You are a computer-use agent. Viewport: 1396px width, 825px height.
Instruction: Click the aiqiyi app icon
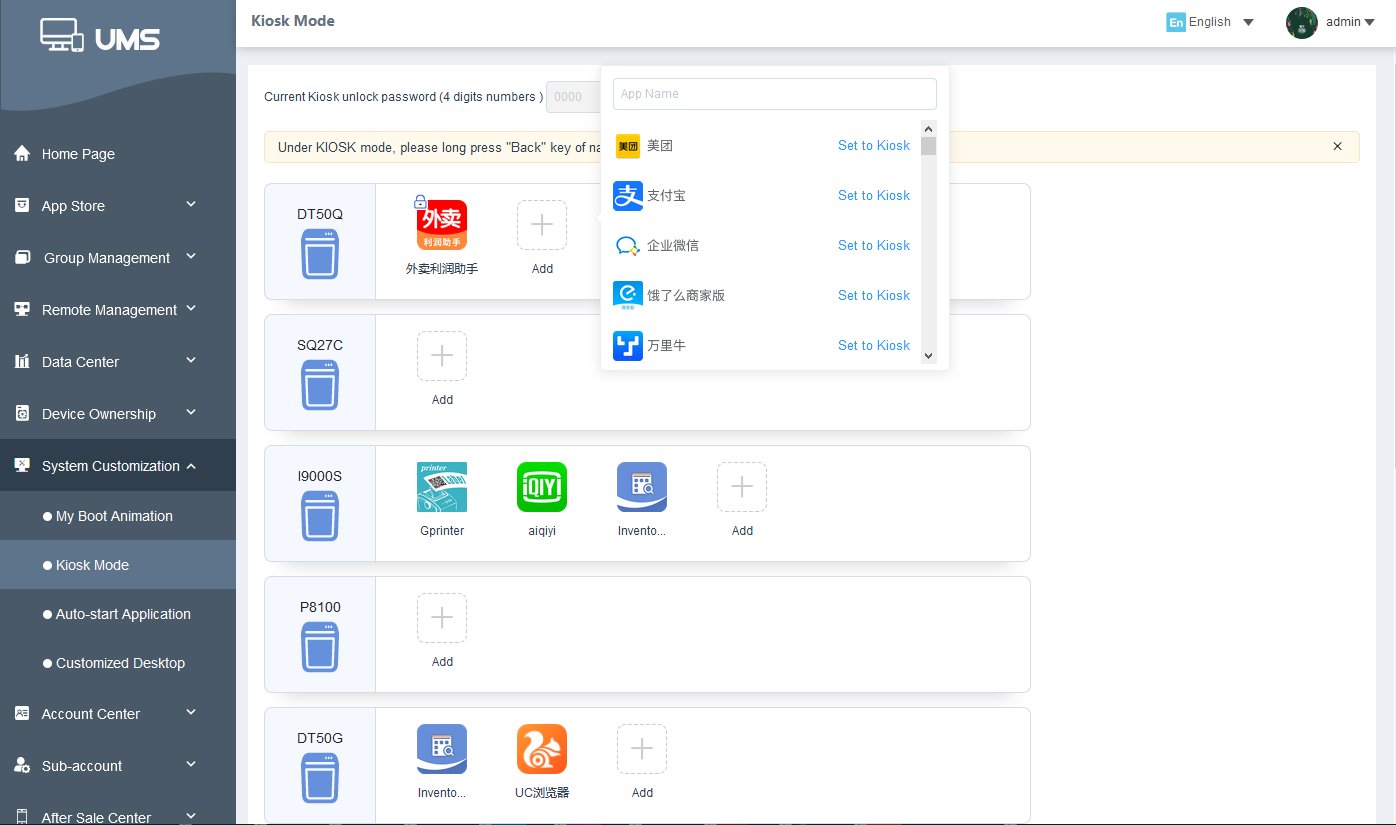pos(542,487)
